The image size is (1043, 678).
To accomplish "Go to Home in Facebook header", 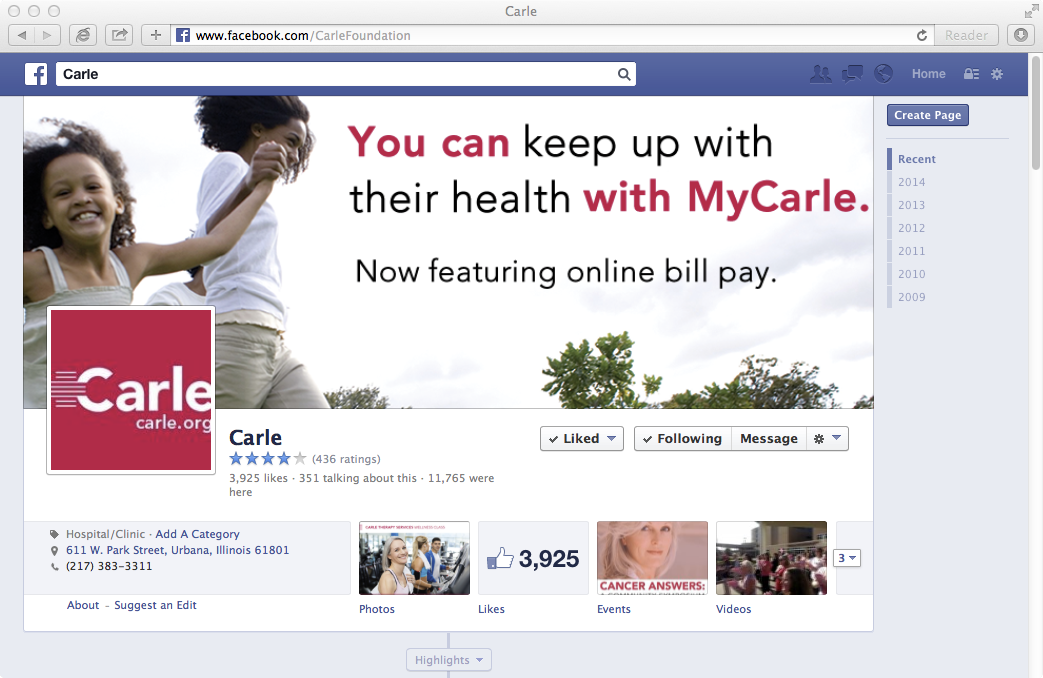I will pos(929,74).
